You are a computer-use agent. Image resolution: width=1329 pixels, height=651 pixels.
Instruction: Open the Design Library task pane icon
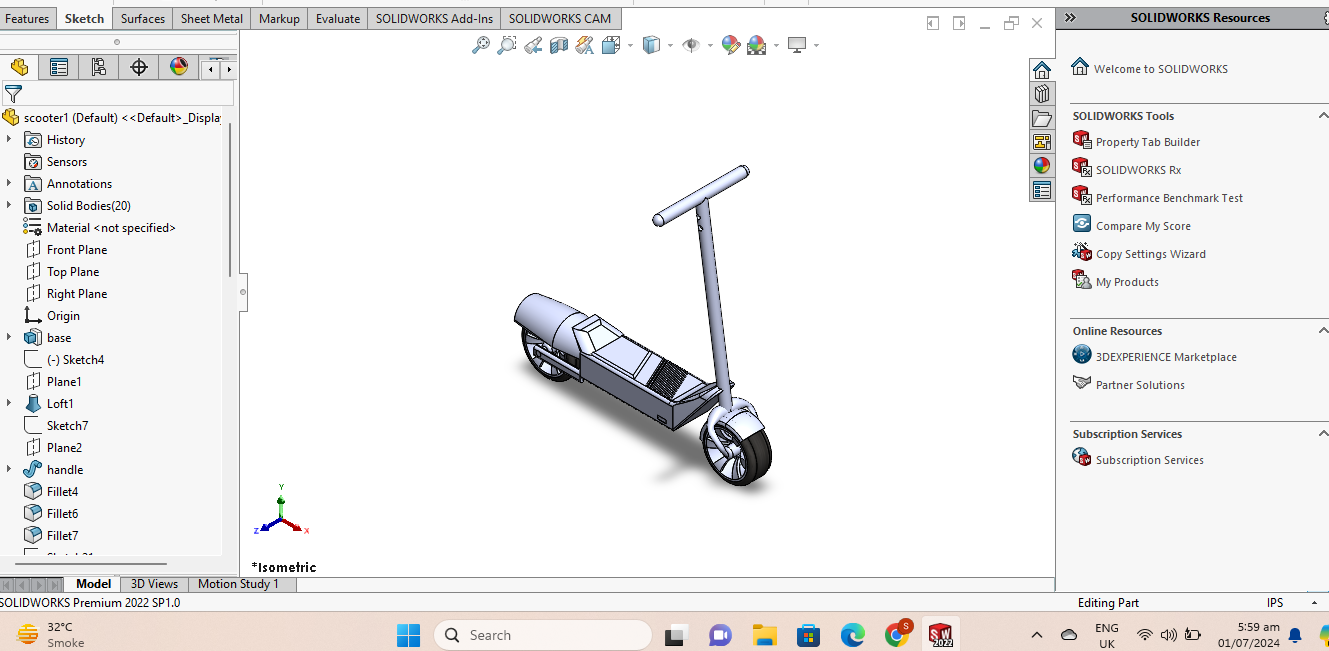tap(1042, 94)
